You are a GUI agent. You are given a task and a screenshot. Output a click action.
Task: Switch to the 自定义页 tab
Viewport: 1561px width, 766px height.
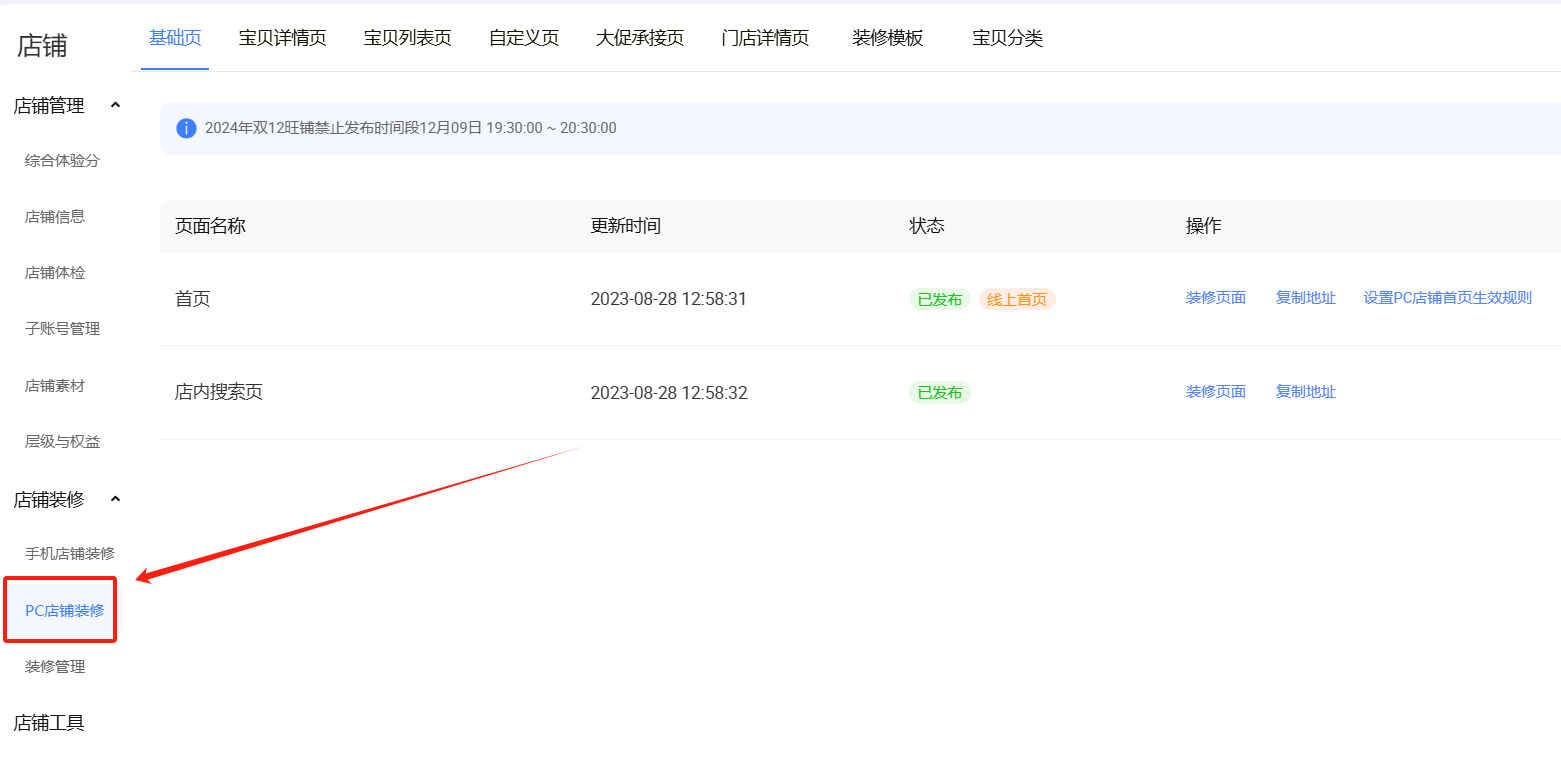pyautogui.click(x=523, y=38)
